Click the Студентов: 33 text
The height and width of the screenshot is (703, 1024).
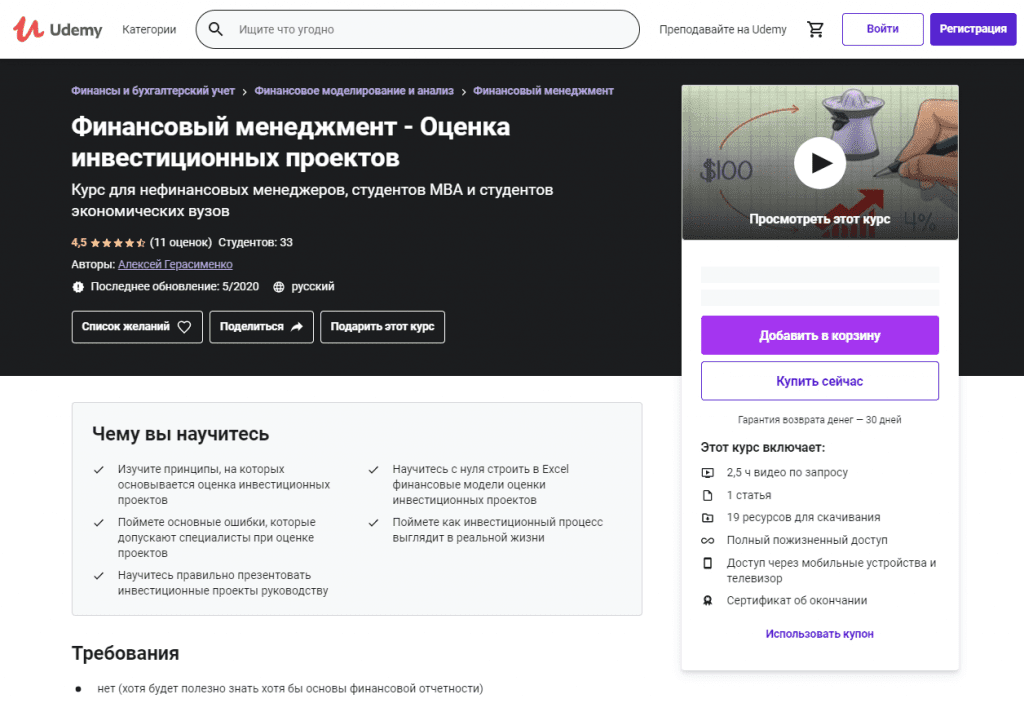tap(255, 242)
